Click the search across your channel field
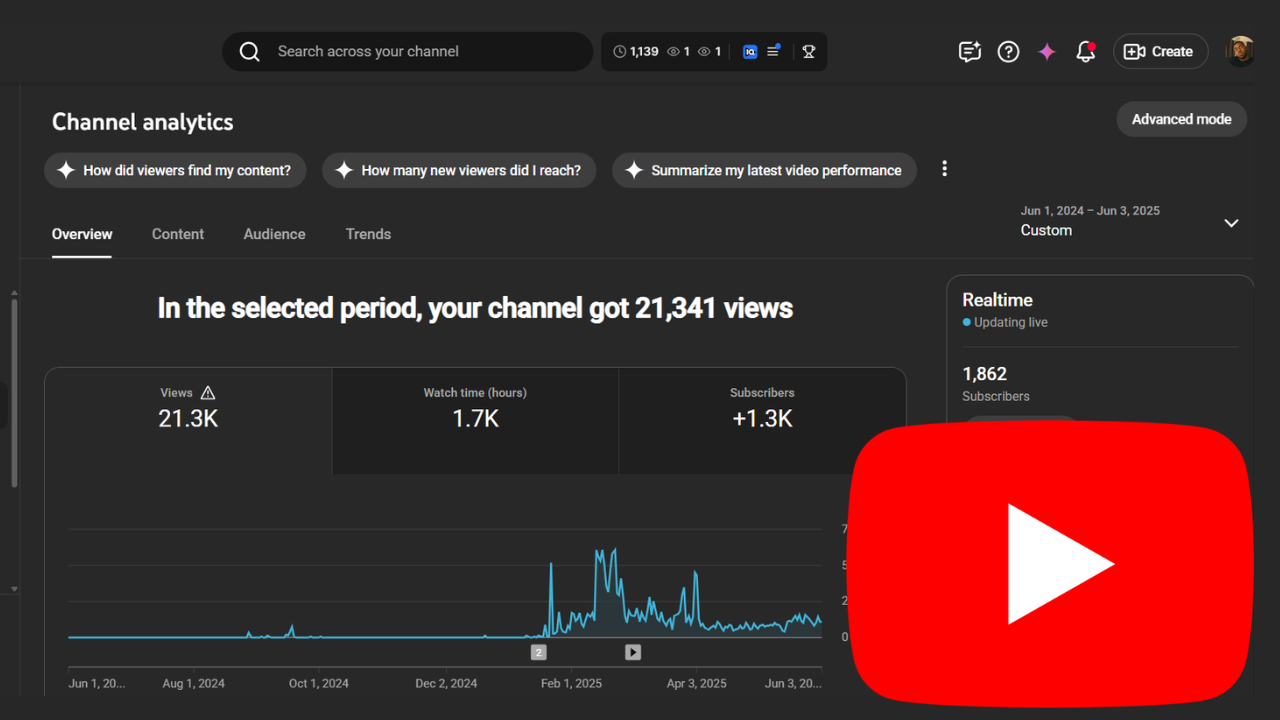The height and width of the screenshot is (720, 1280). pyautogui.click(x=407, y=52)
